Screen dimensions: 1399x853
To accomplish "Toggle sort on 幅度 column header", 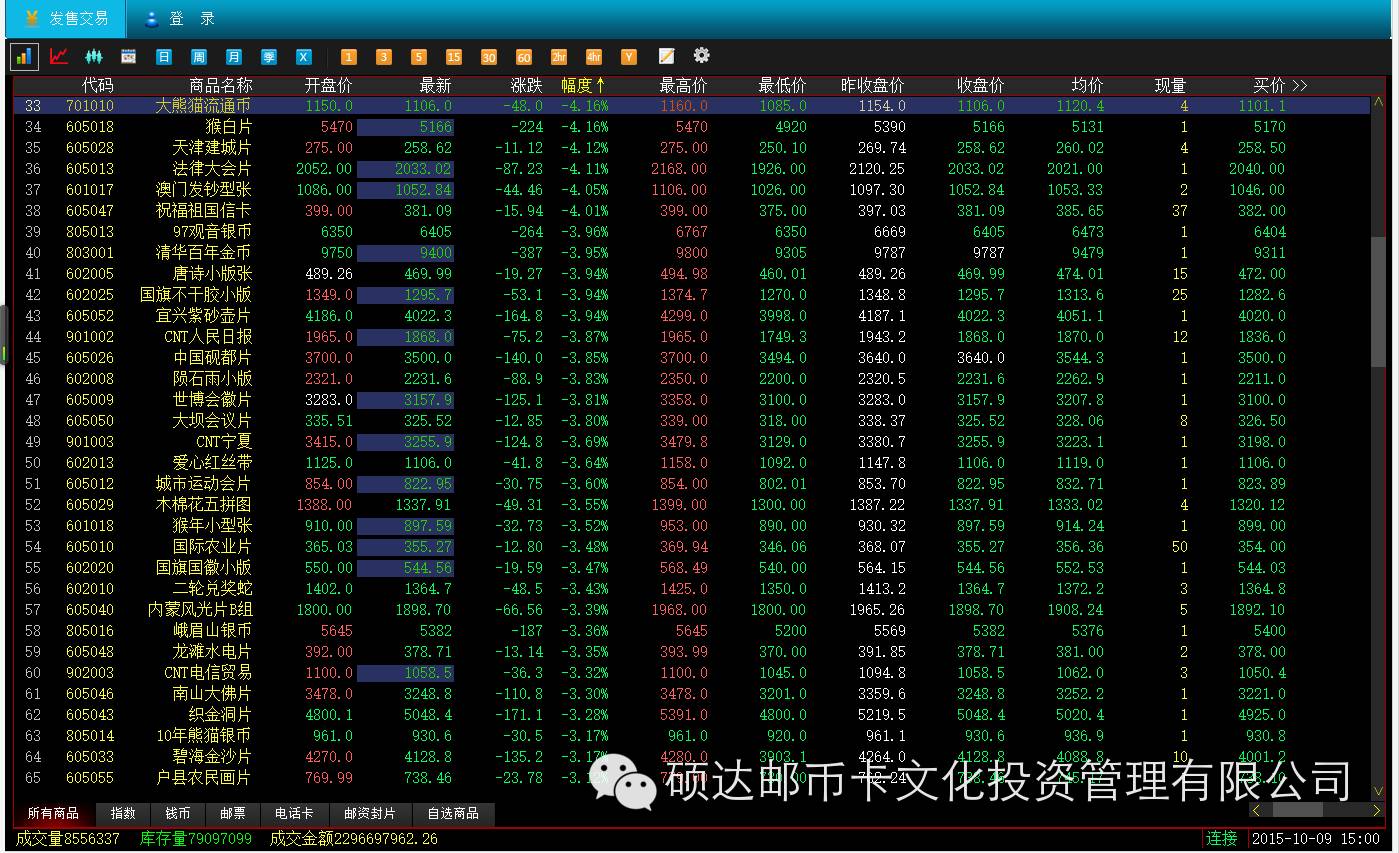I will coord(584,86).
